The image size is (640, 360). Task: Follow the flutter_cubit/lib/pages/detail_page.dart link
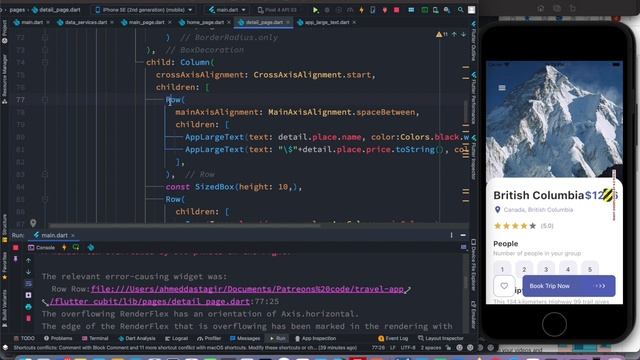tap(149, 302)
